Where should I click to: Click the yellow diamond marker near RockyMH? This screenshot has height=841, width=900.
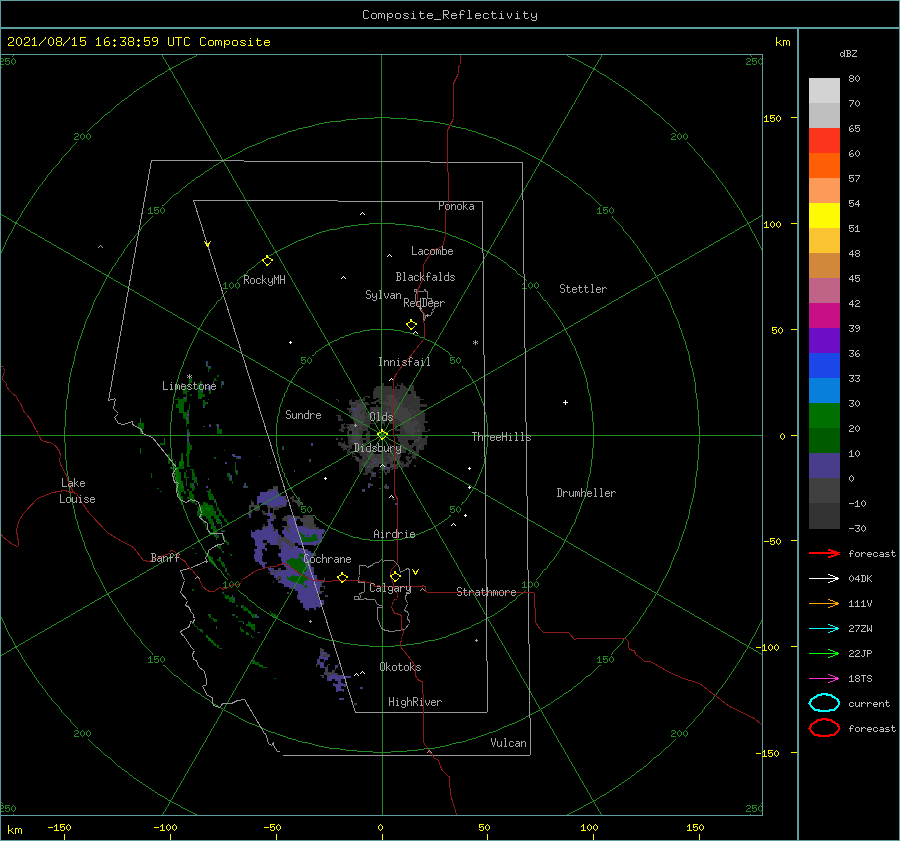[x=267, y=261]
